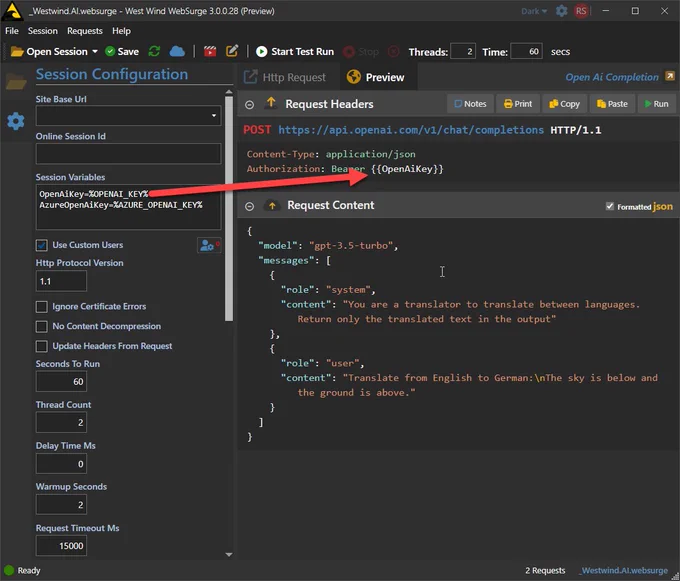680x581 pixels.
Task: Switch to the Http Request tab
Action: point(285,77)
